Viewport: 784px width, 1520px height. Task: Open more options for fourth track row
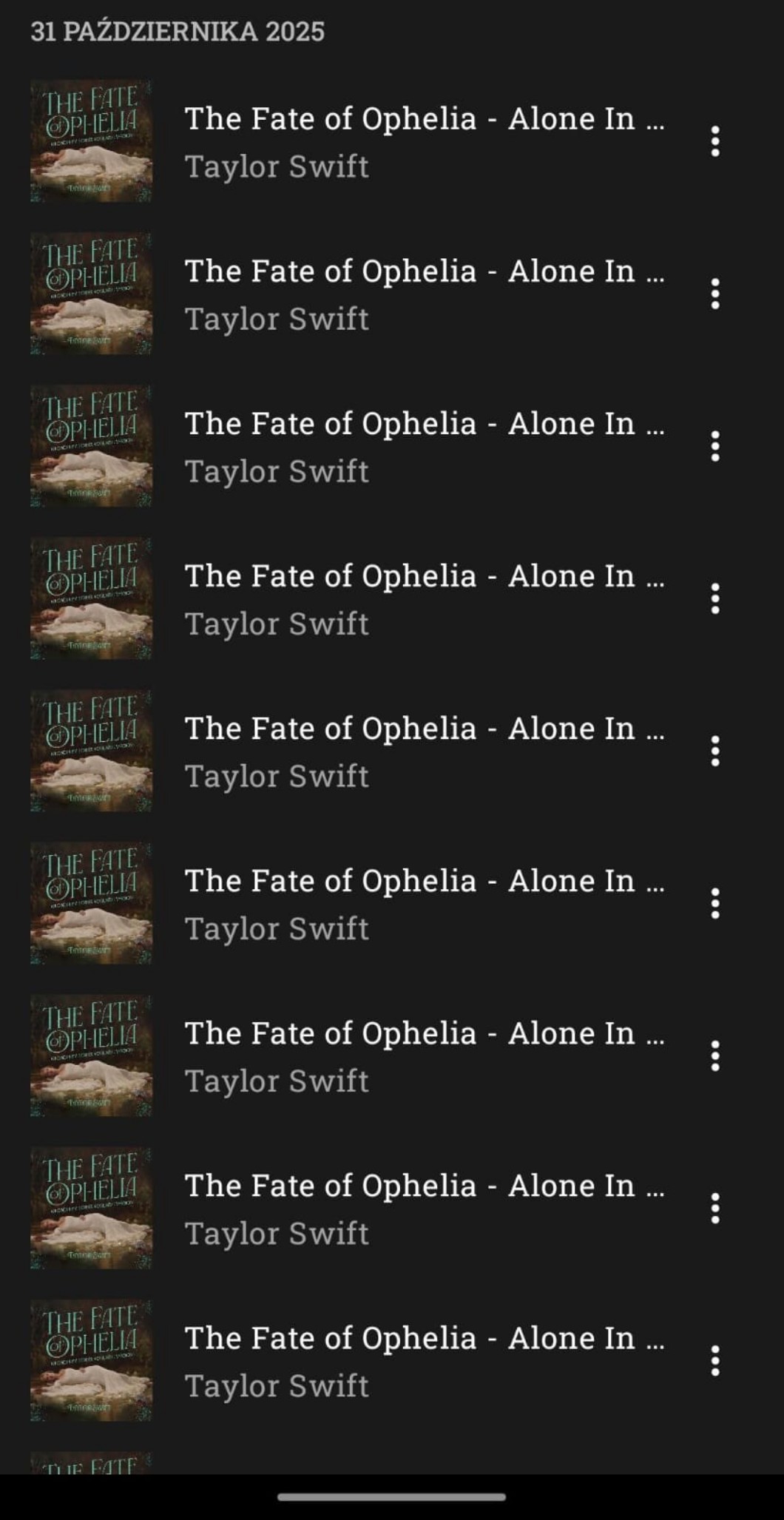714,598
